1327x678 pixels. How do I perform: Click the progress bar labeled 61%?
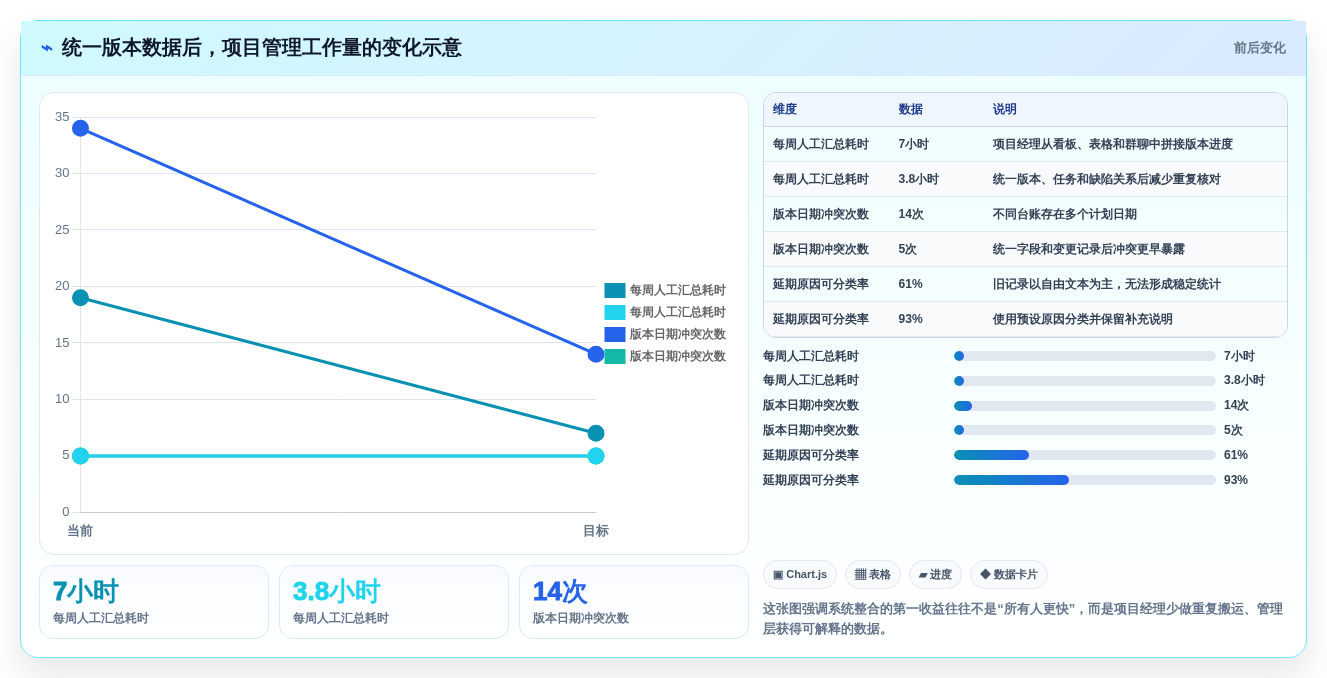click(x=1085, y=455)
